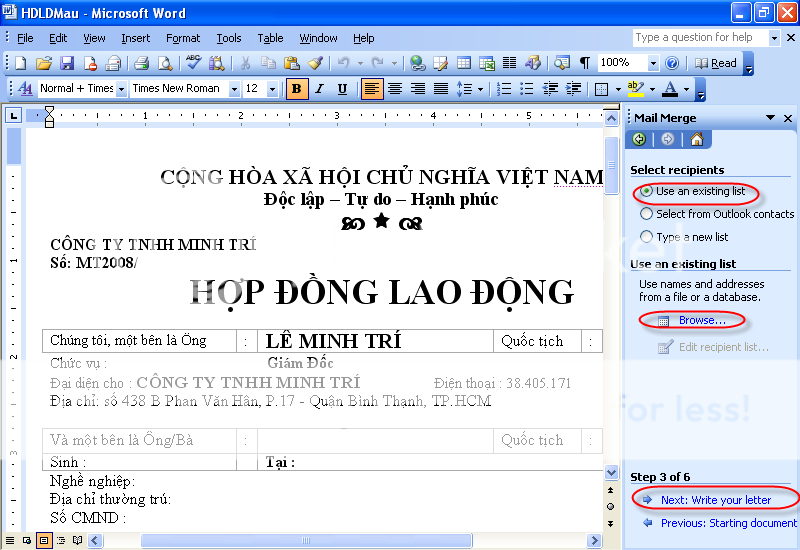
Task: Run Spelling and Grammar check icon
Action: (x=193, y=63)
